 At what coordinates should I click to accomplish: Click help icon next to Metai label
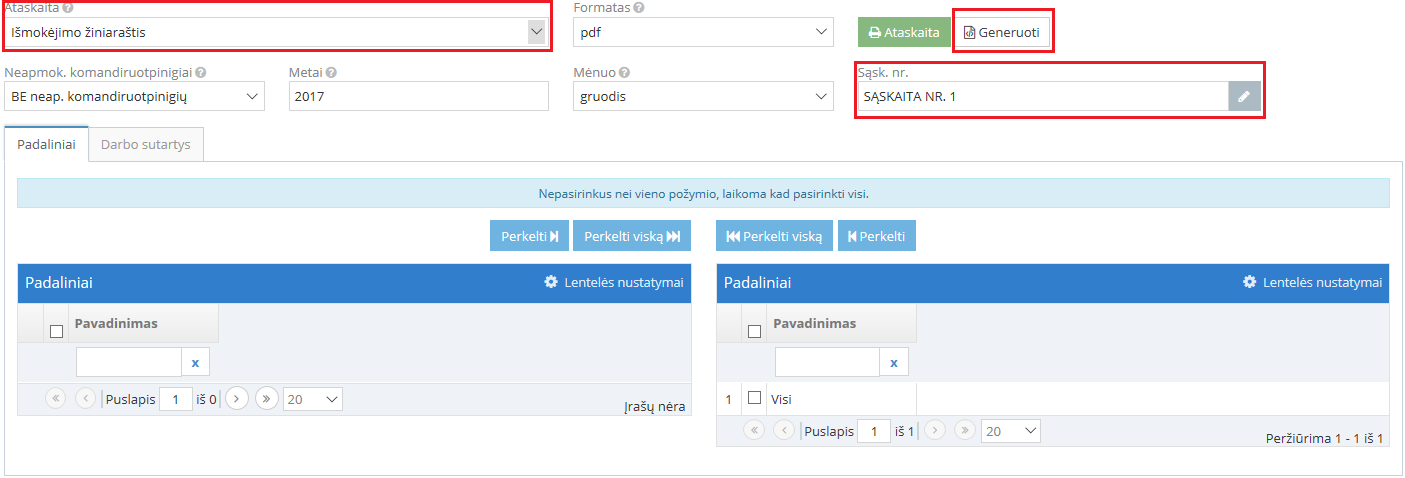[331, 73]
